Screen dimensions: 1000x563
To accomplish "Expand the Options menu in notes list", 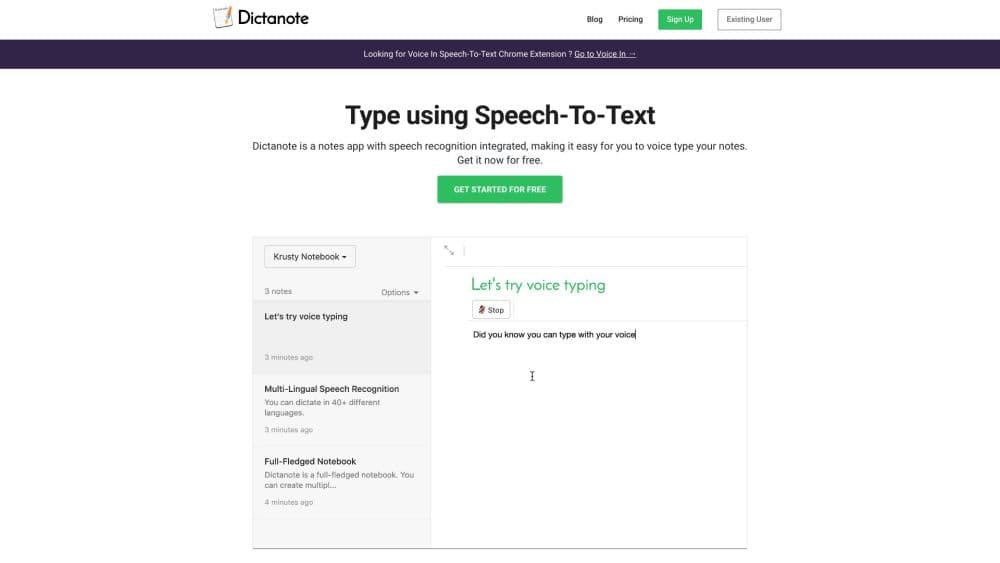I will pos(399,293).
